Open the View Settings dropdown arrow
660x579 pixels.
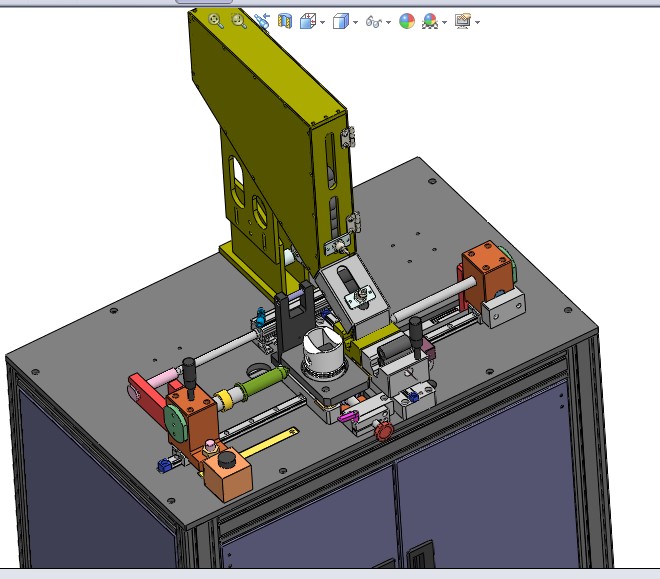[477, 22]
